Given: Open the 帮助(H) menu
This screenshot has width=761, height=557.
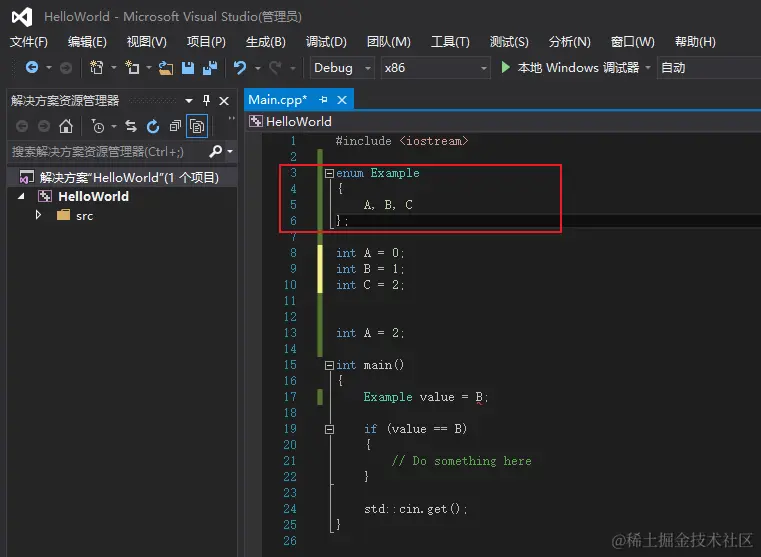Looking at the screenshot, I should (x=695, y=42).
